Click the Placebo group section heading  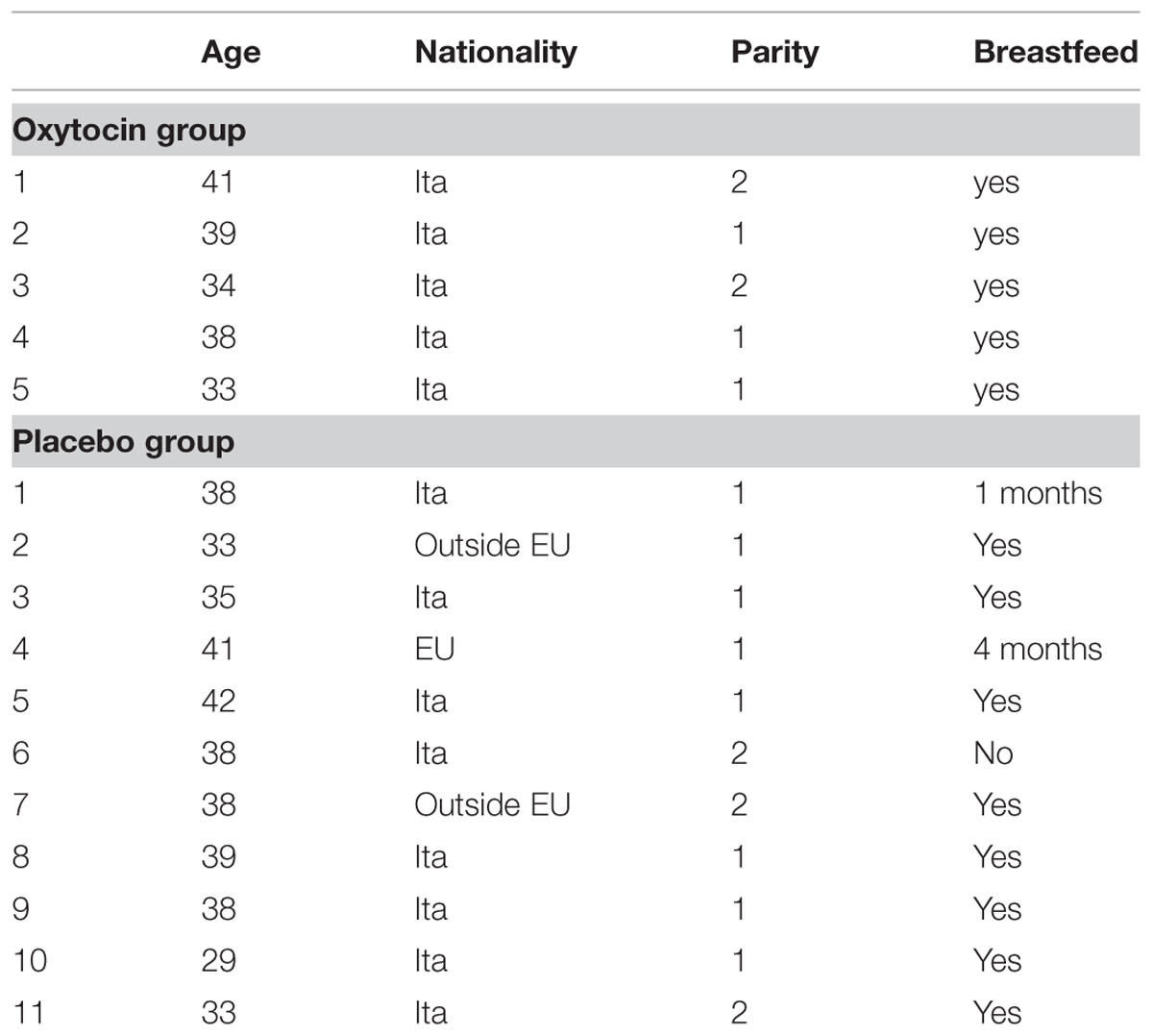click(123, 441)
